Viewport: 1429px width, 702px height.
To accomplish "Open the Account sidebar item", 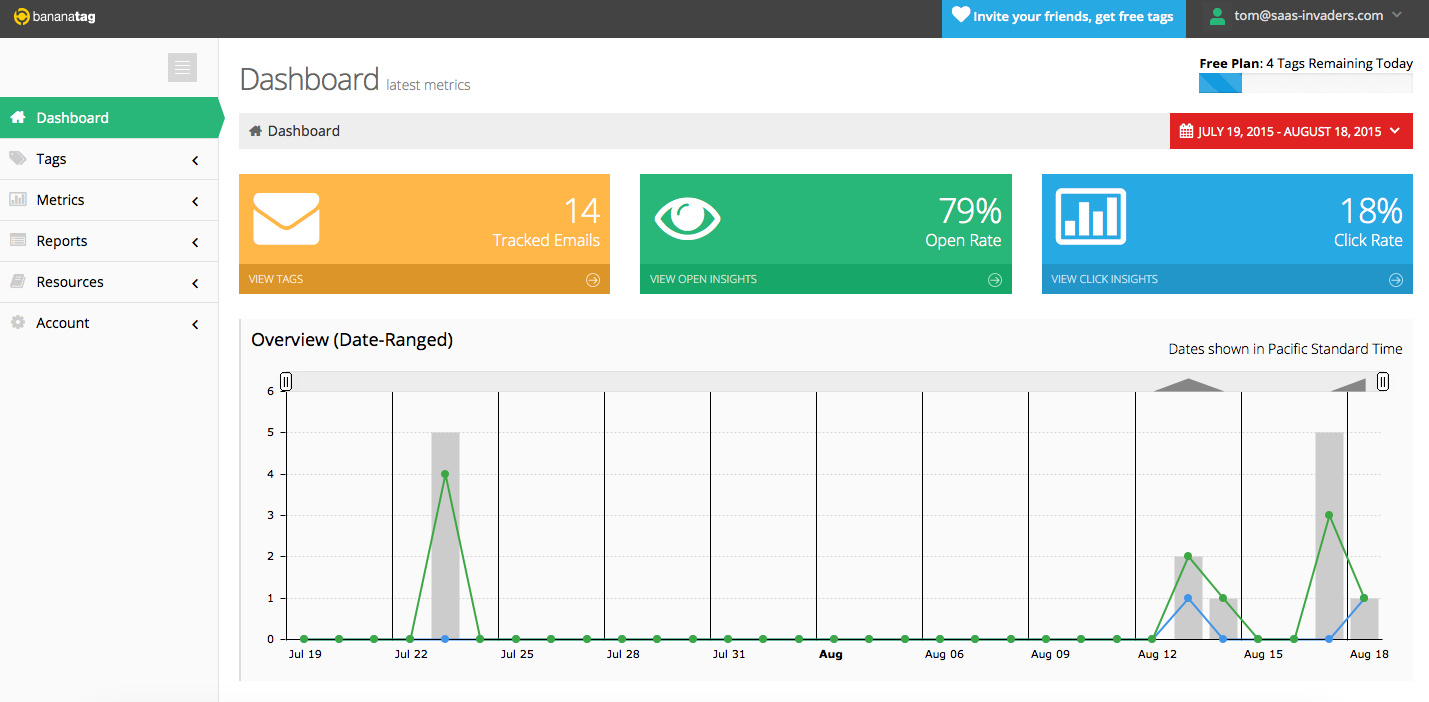I will (109, 323).
